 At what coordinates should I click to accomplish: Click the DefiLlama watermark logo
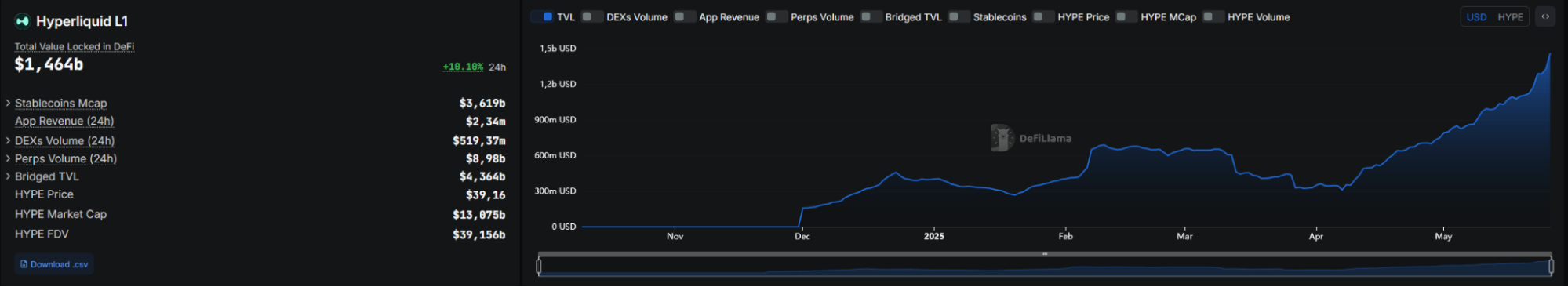(1031, 138)
